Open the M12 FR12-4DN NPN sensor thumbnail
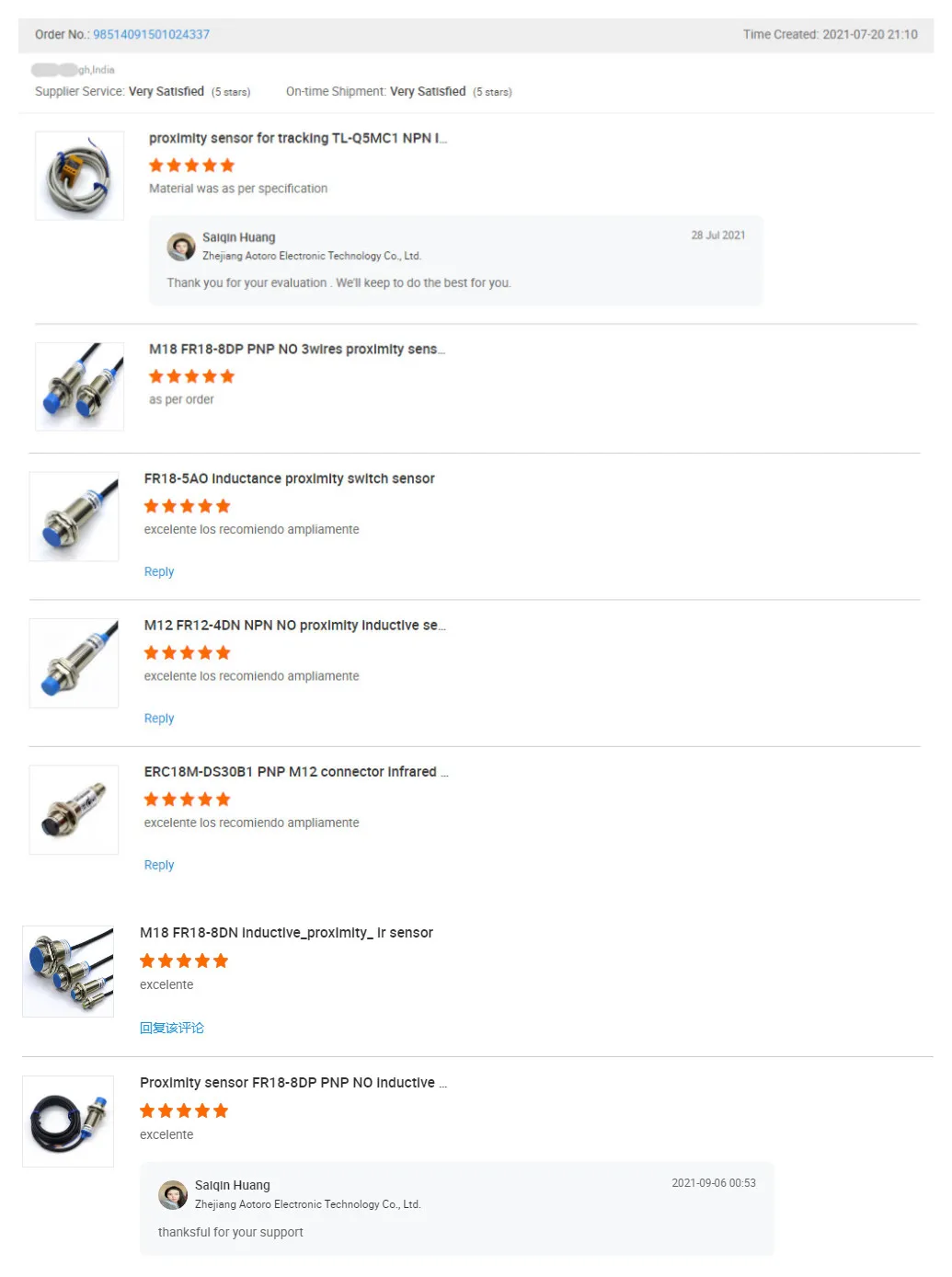 [74, 663]
